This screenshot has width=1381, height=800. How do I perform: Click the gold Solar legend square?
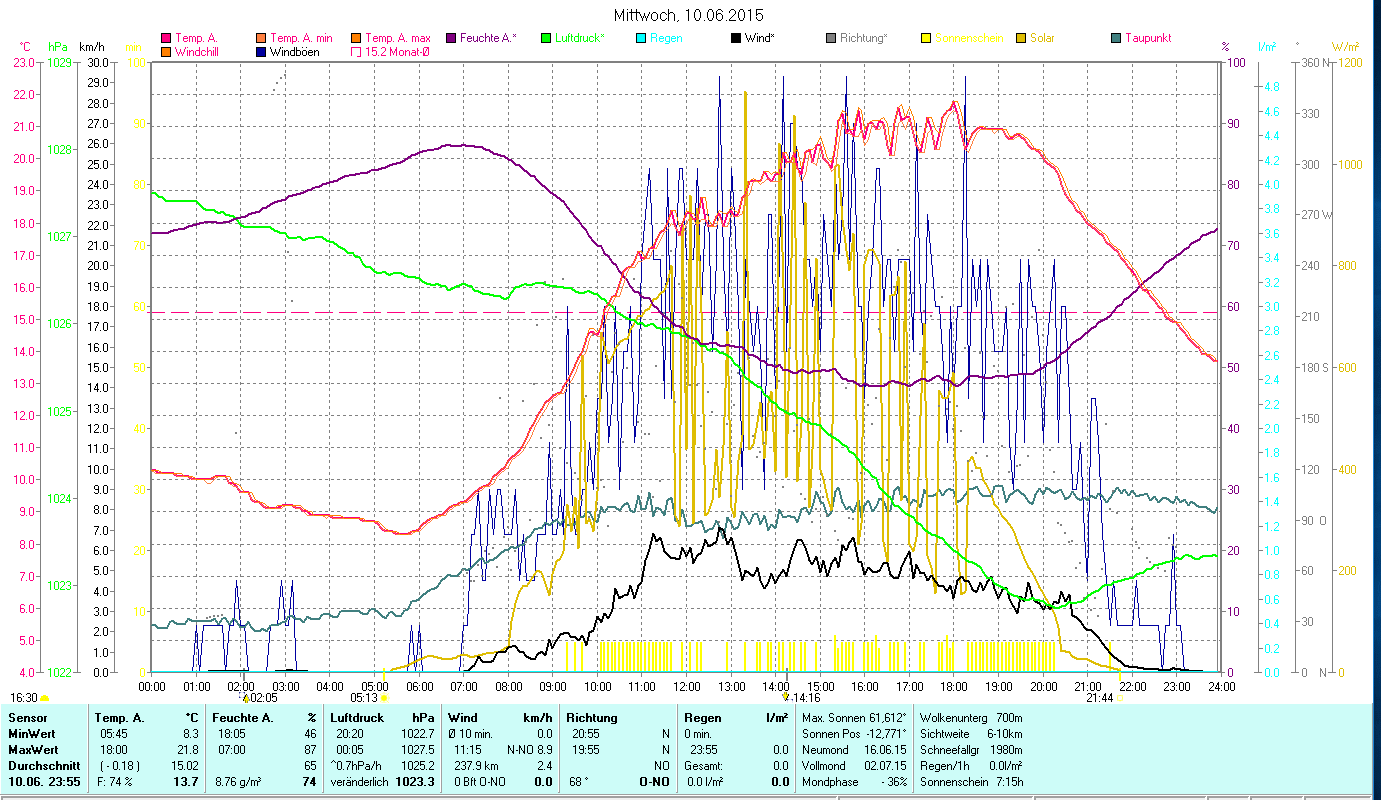tap(1020, 38)
